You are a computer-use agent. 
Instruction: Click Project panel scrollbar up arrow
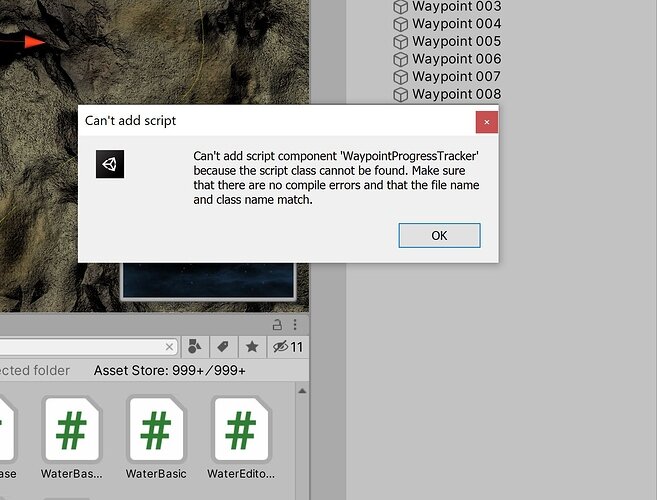point(302,391)
